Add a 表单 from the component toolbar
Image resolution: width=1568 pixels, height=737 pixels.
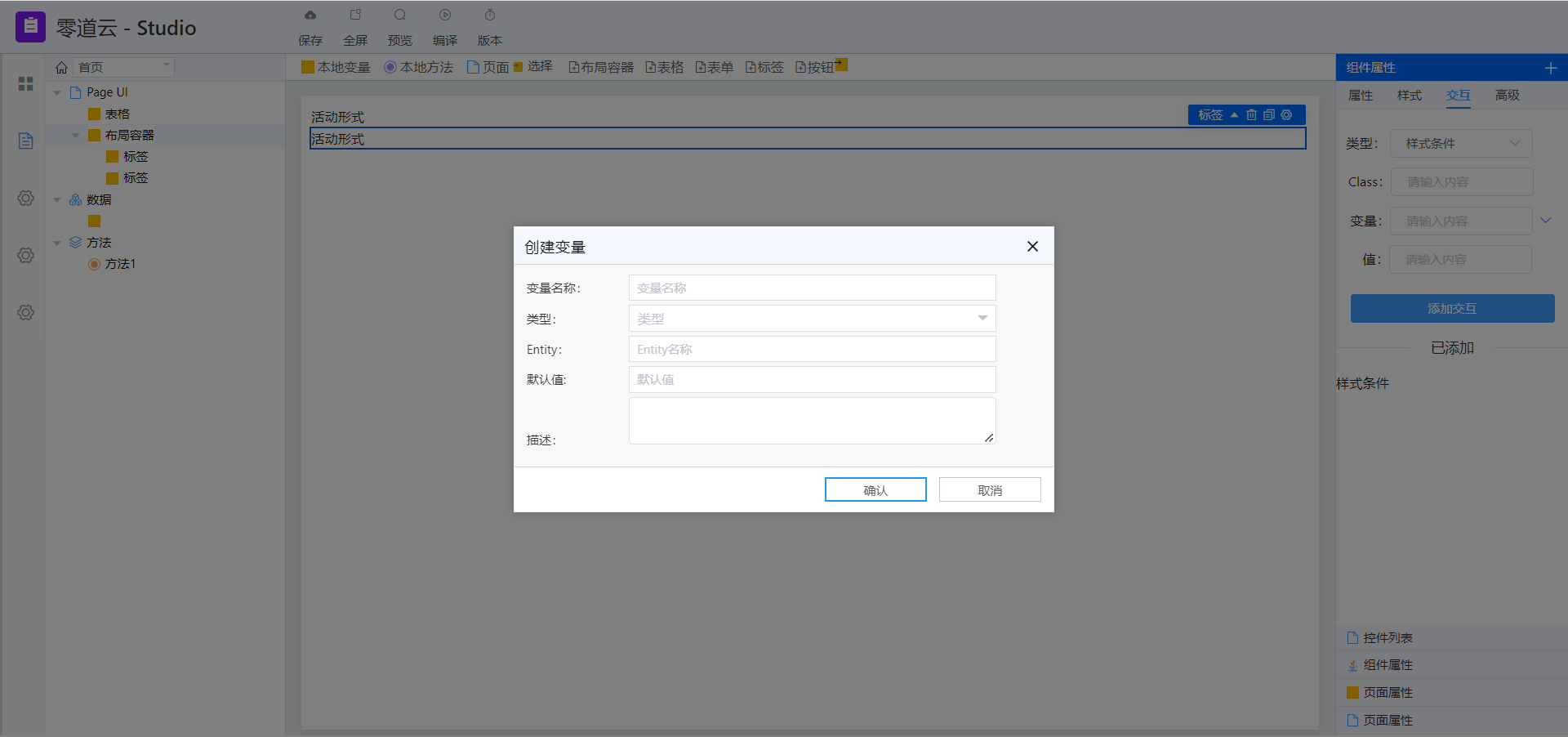coord(714,67)
